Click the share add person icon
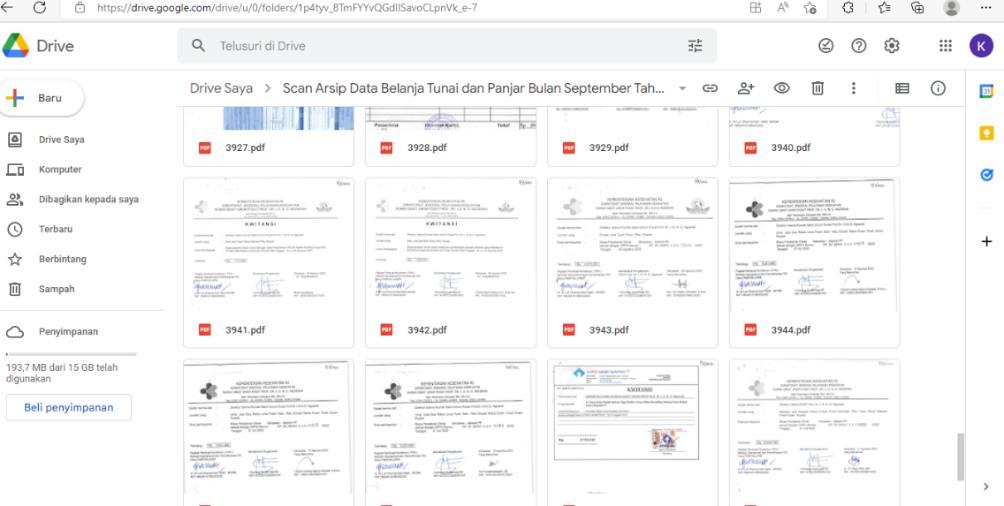Screen dimensions: 1004x506 [746, 88]
